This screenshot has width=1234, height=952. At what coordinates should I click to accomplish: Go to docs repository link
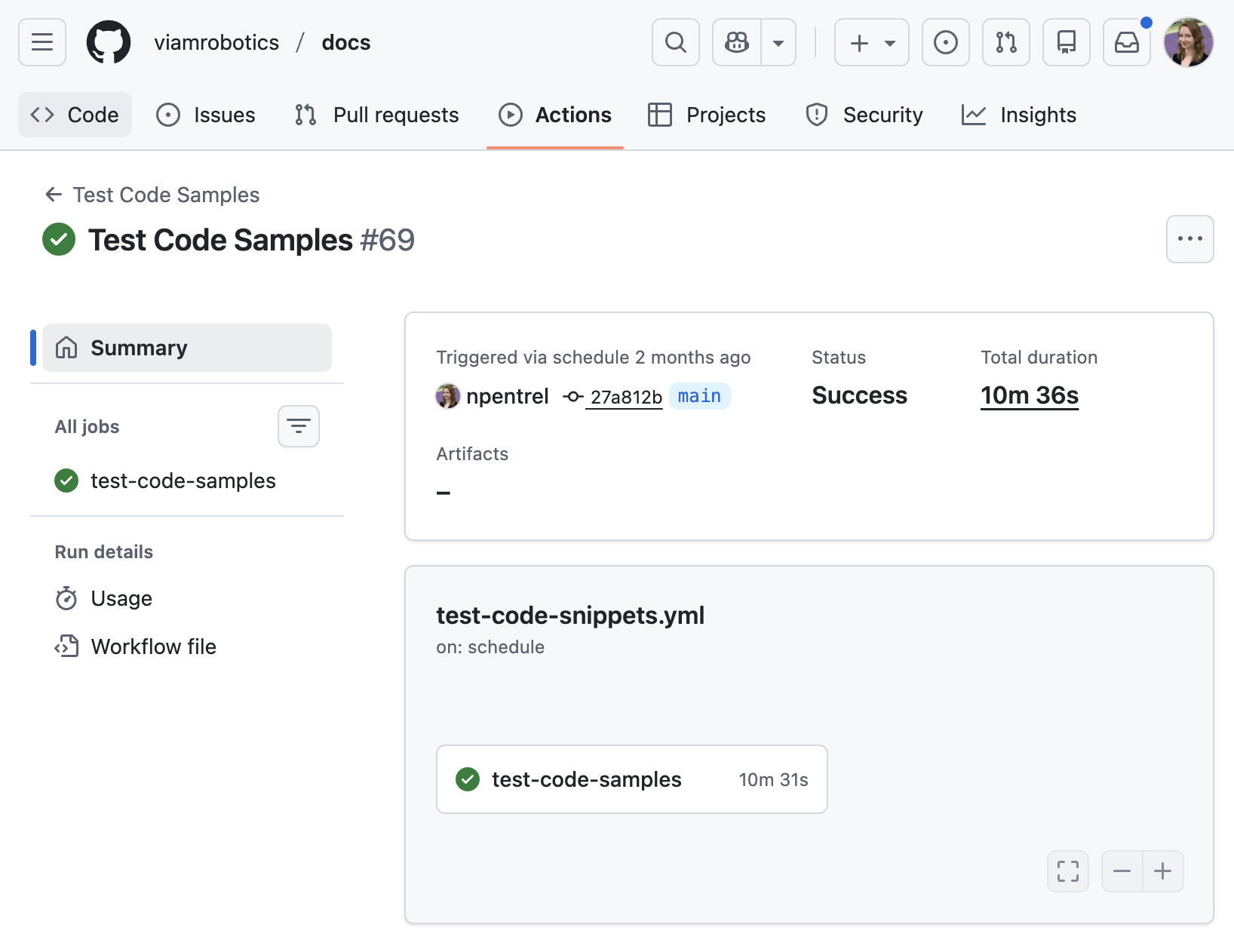[346, 42]
